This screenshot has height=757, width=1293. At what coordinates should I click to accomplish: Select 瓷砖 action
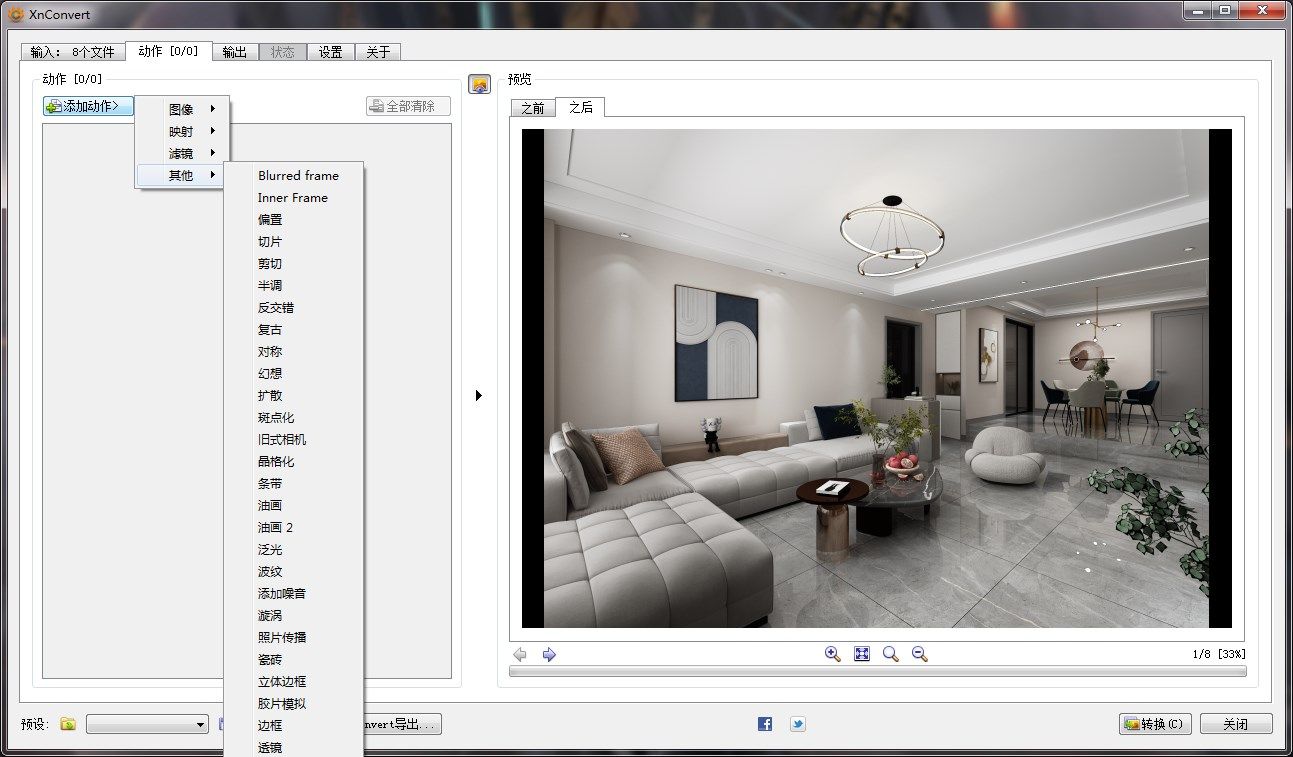(x=270, y=659)
